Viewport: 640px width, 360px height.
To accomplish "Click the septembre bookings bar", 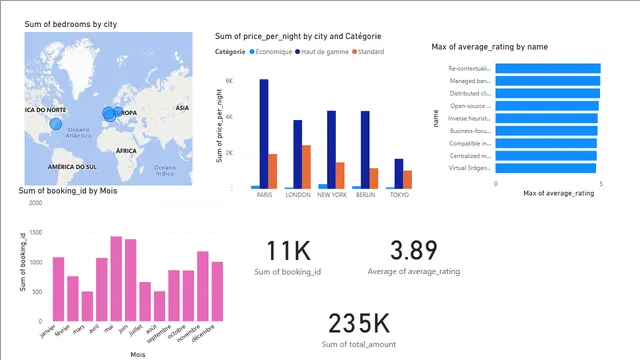I will tap(174, 296).
